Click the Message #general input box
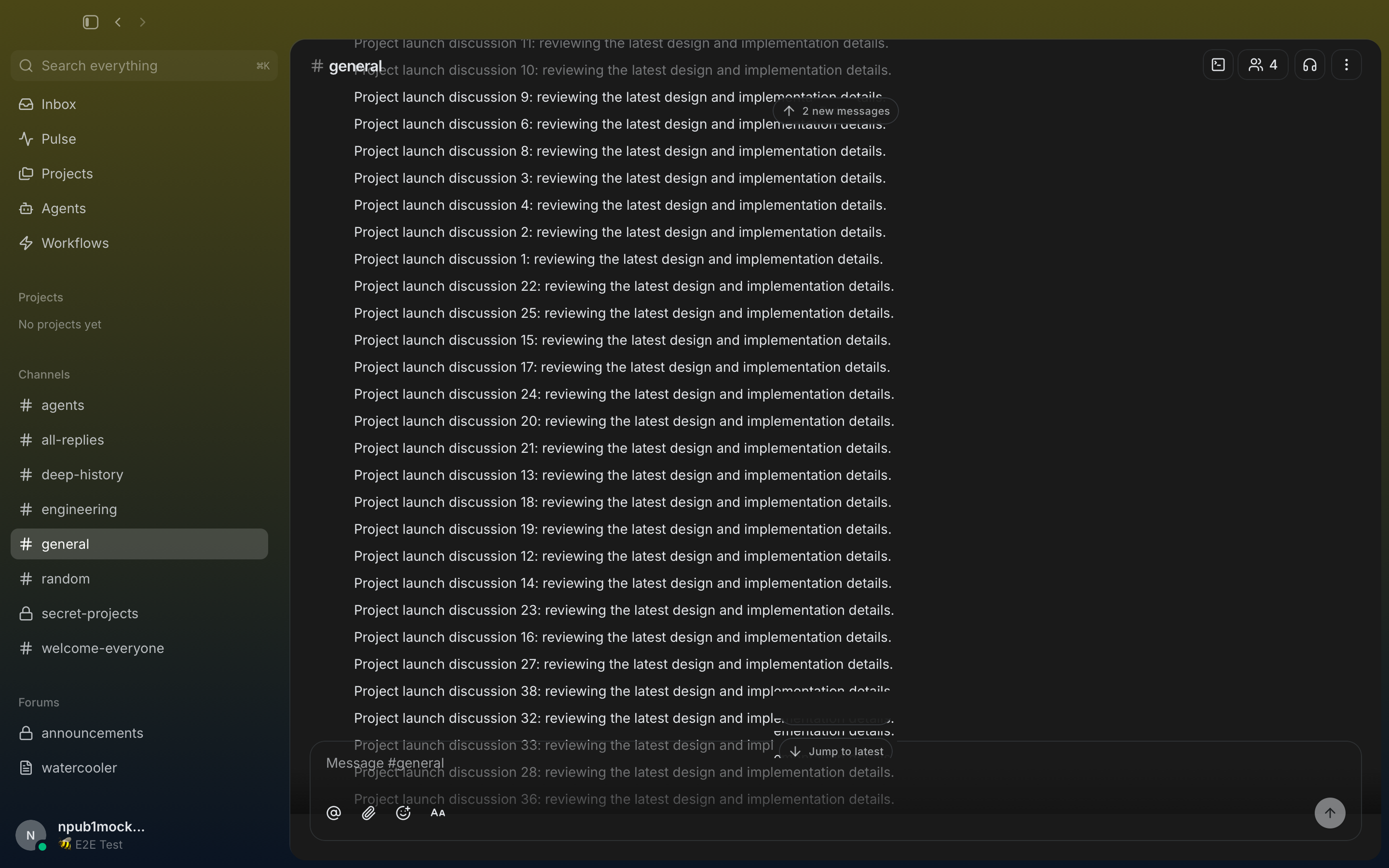The width and height of the screenshot is (1389, 868). (835, 763)
